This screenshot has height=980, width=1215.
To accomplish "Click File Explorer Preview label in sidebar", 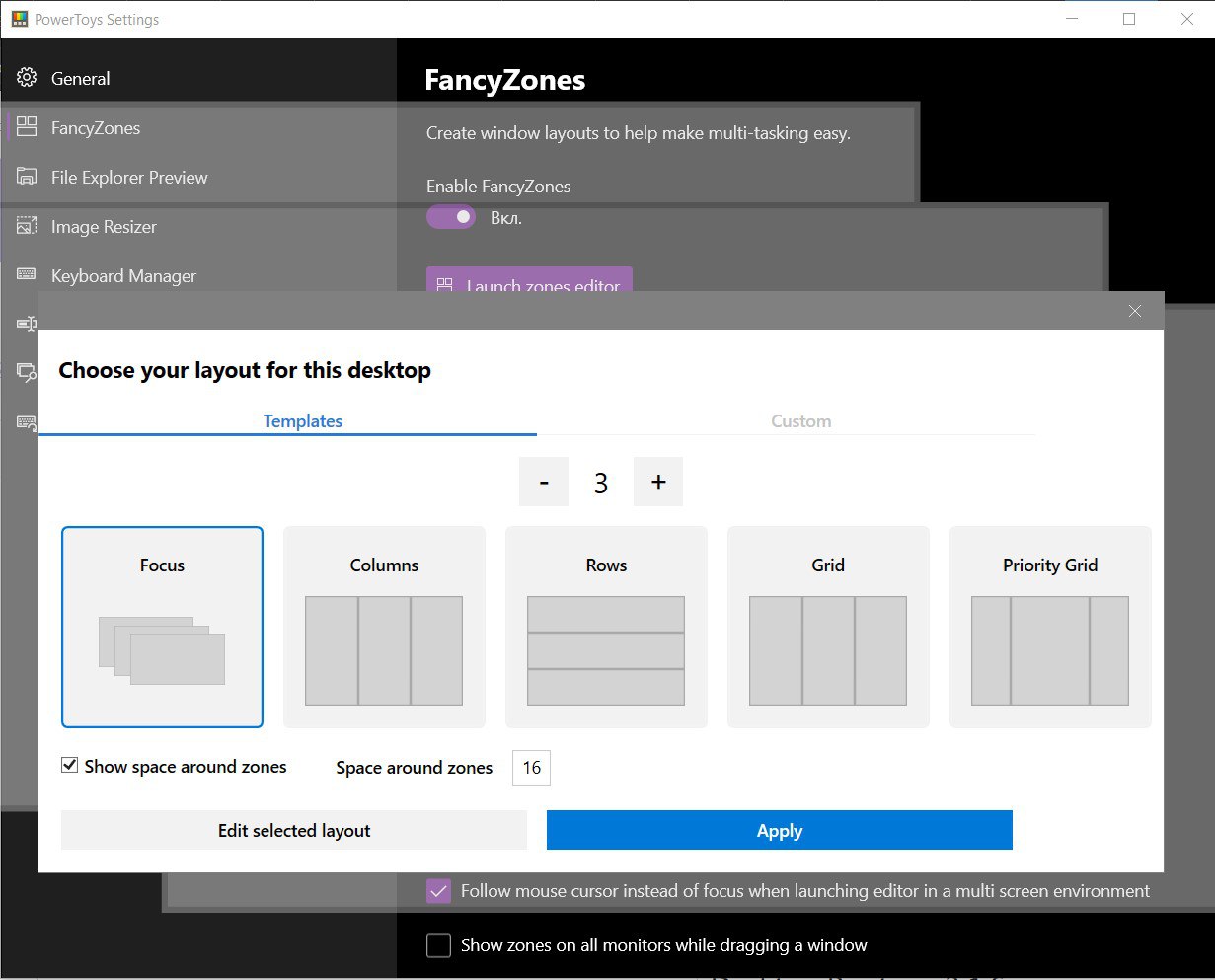I will click(129, 178).
